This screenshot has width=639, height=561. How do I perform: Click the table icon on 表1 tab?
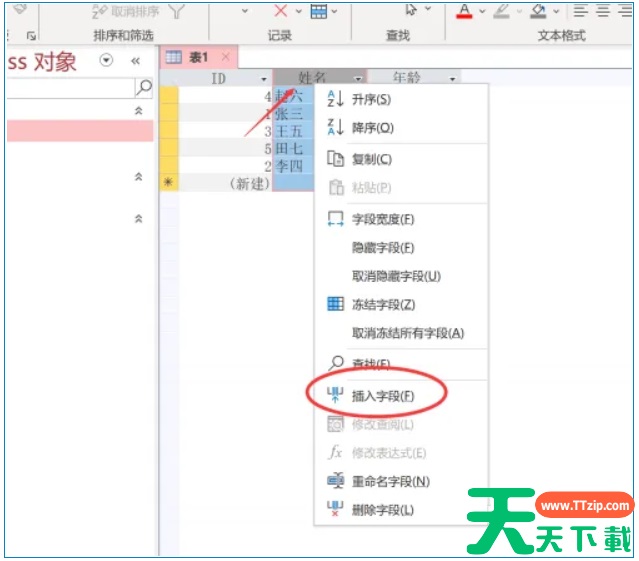(174, 57)
